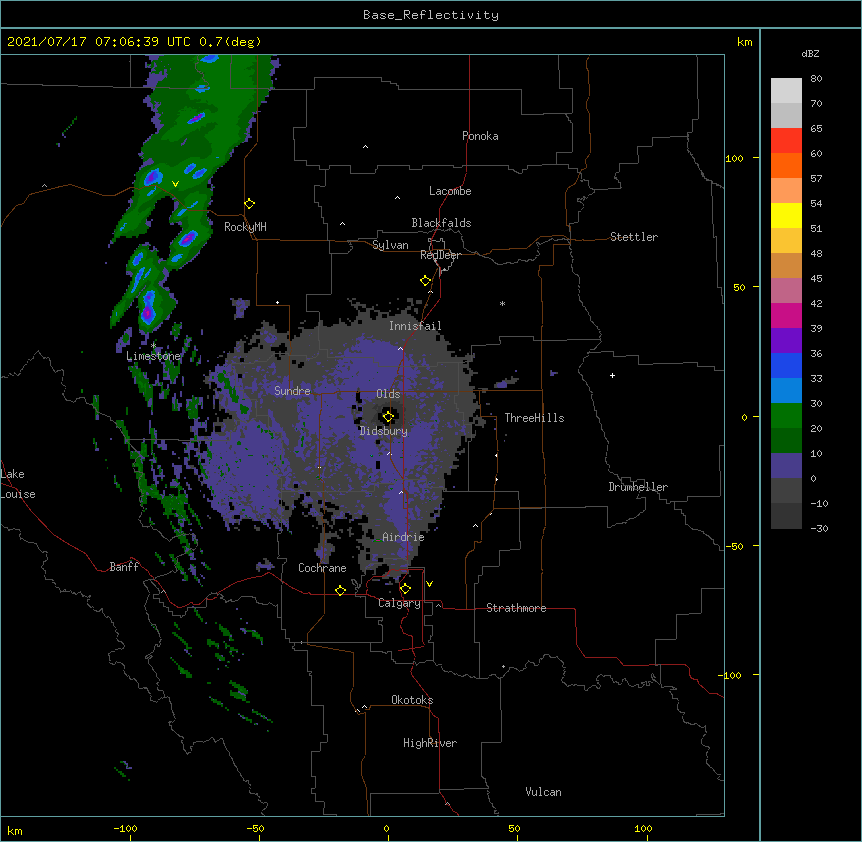This screenshot has height=842, width=862.
Task: Pick the dark blue swatch between 36 and 33
Action: (786, 366)
